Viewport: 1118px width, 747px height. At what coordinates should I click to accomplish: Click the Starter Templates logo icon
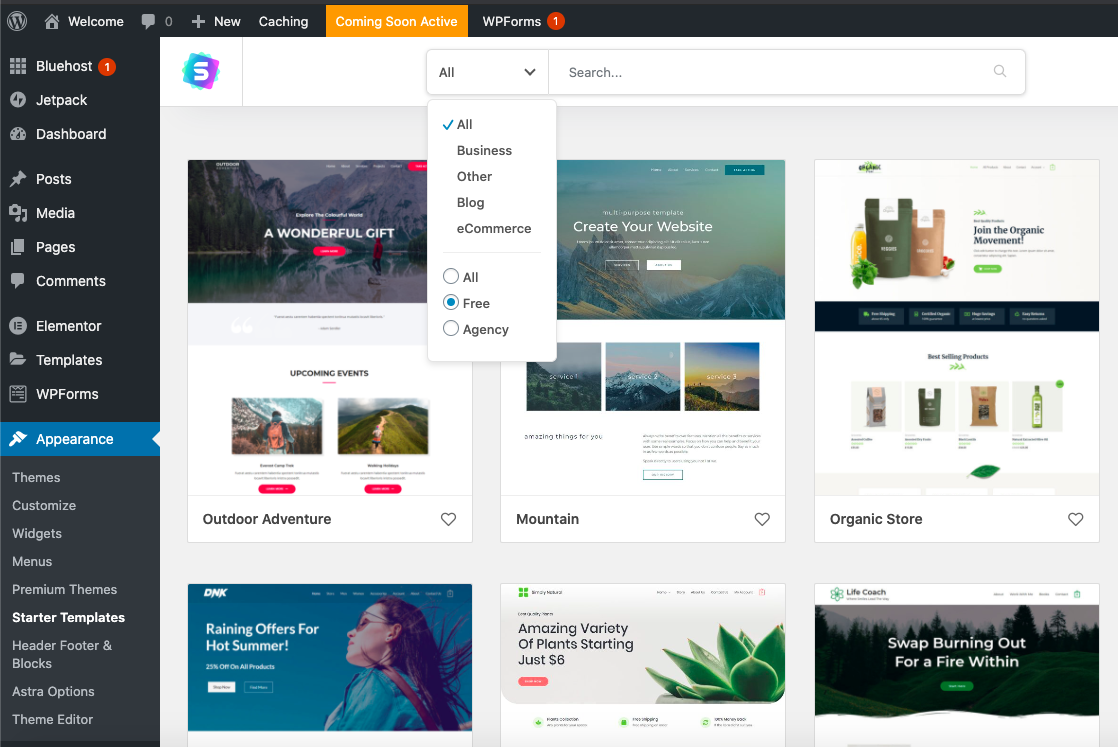[x=201, y=71]
